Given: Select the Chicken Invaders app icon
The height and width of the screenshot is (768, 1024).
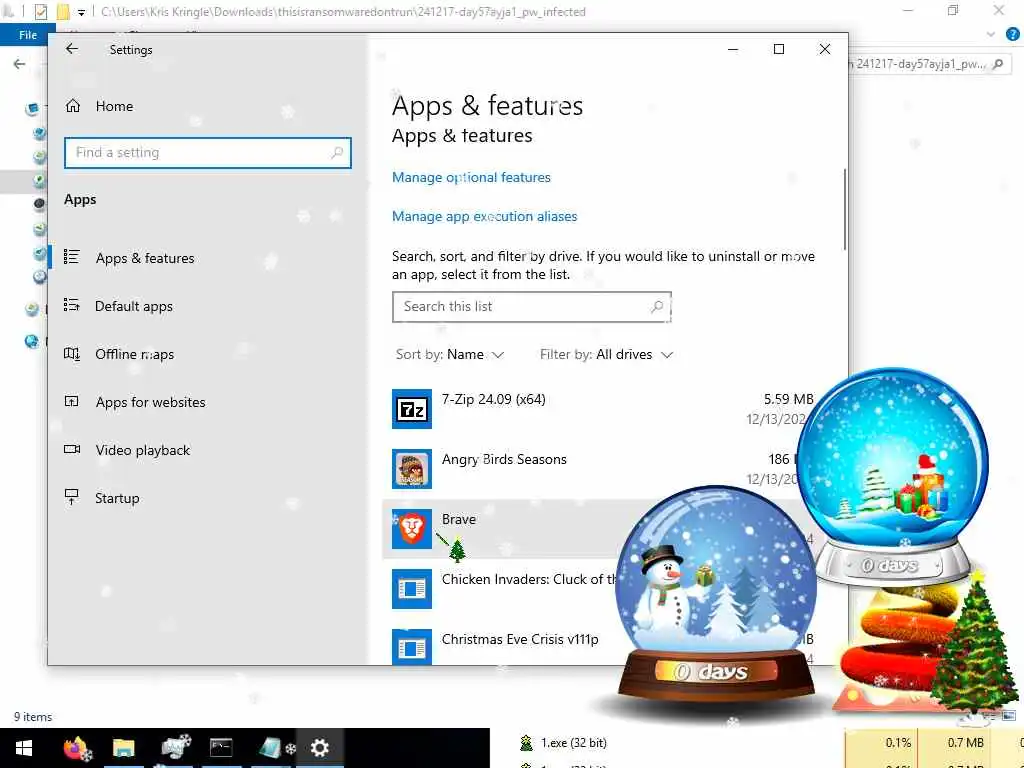Looking at the screenshot, I should [x=411, y=588].
